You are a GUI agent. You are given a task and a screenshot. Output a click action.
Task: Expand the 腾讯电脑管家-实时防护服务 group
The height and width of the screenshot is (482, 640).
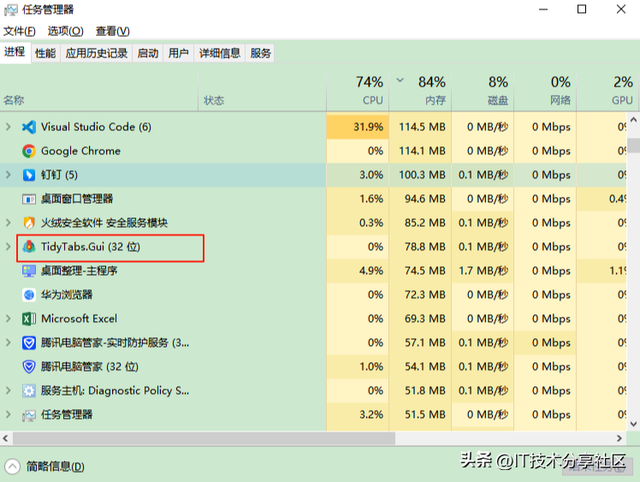pos(8,343)
